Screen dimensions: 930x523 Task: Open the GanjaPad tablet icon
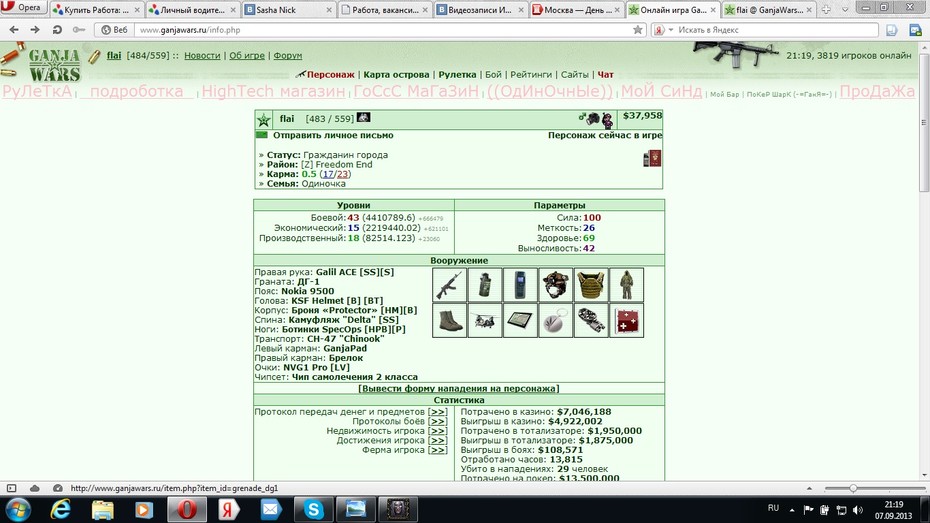click(520, 320)
